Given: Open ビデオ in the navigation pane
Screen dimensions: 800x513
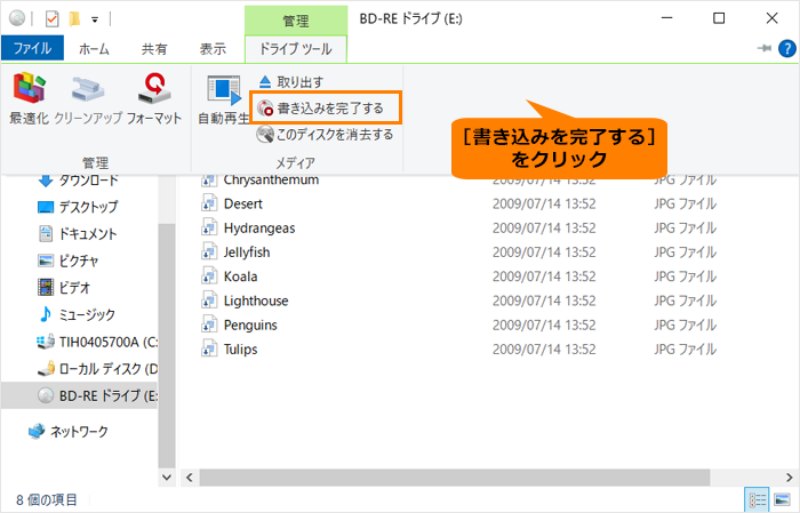Looking at the screenshot, I should 64,287.
